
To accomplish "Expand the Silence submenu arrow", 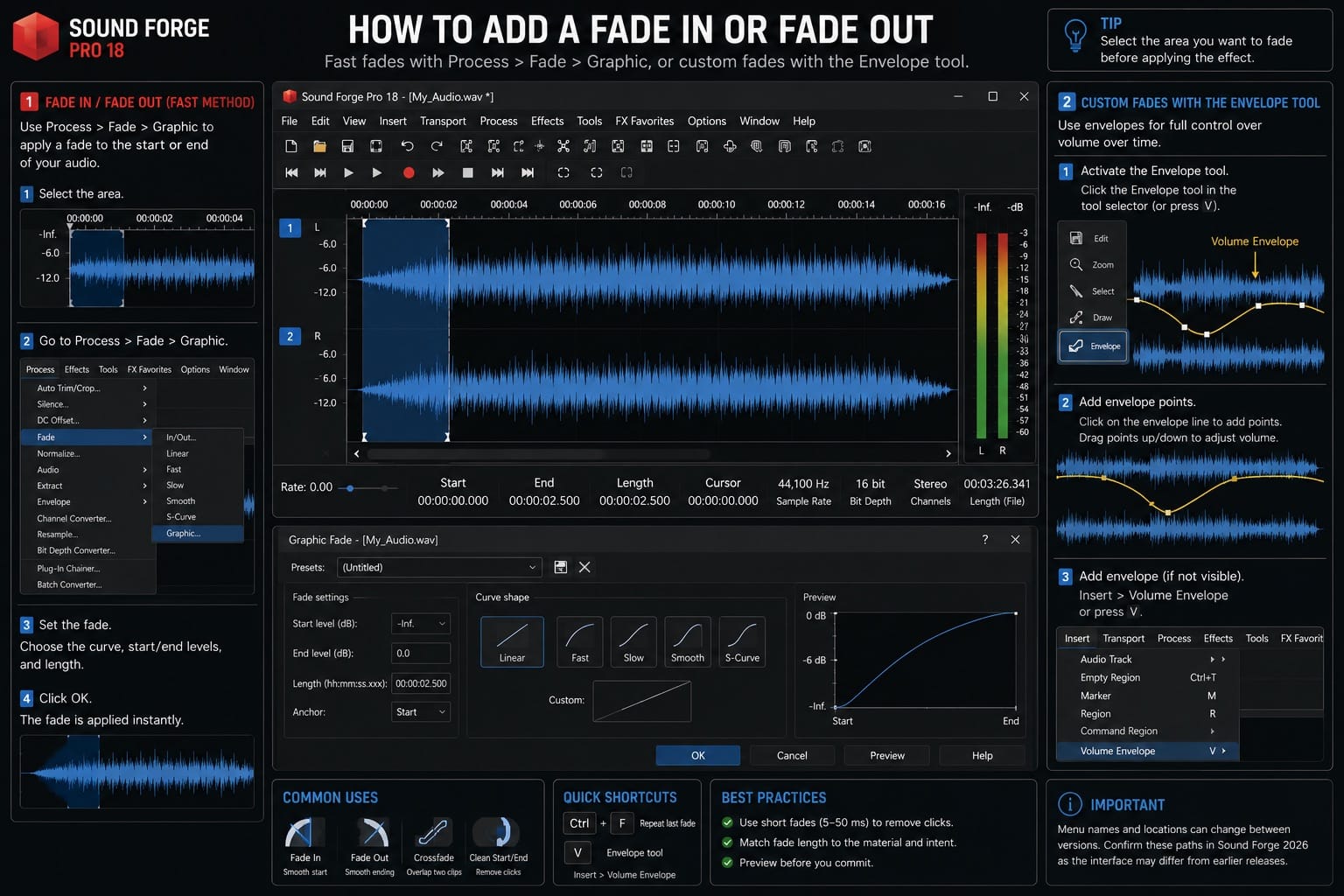I will pyautogui.click(x=144, y=404).
